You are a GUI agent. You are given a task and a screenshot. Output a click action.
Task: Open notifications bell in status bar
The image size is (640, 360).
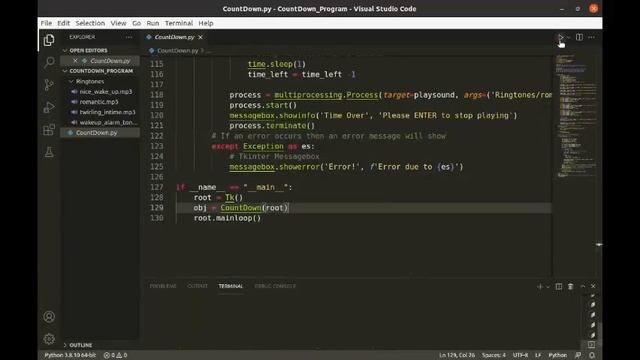(592, 355)
